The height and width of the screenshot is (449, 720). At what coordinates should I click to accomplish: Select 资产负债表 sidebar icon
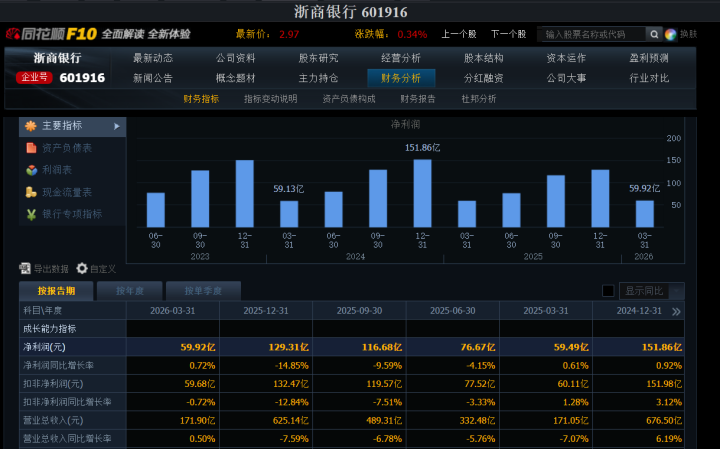click(31, 148)
